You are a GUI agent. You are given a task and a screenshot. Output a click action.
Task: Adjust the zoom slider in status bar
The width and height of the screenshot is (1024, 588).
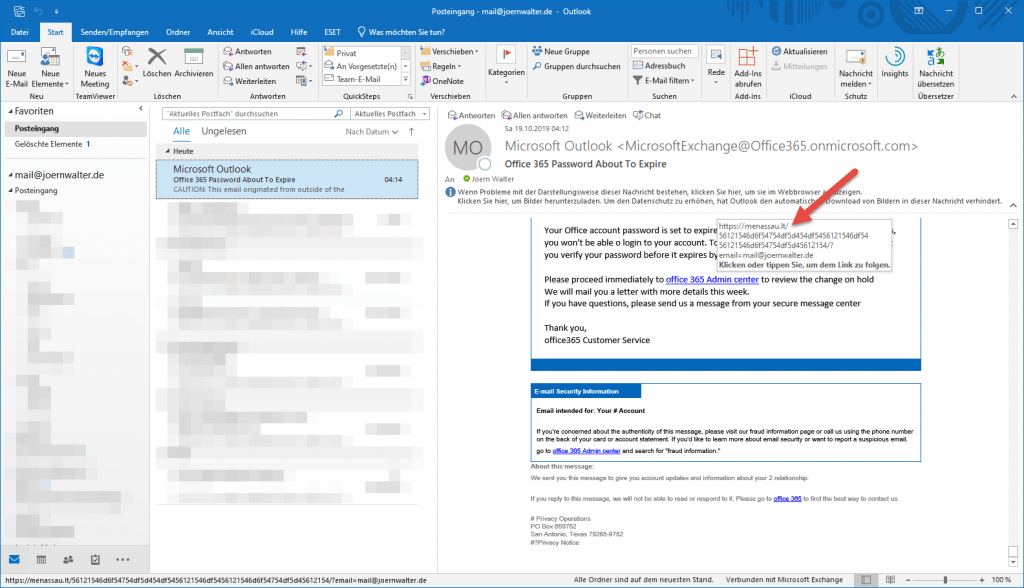pos(946,580)
